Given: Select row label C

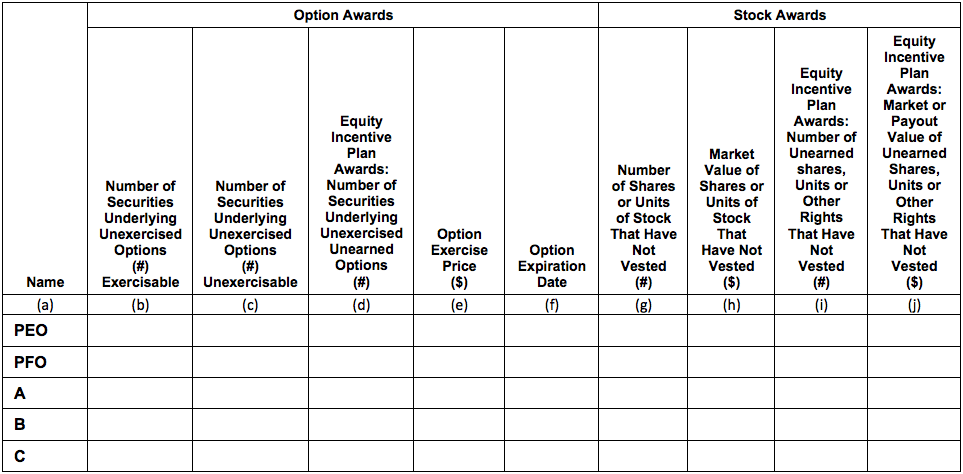Looking at the screenshot, I should 20,457.
